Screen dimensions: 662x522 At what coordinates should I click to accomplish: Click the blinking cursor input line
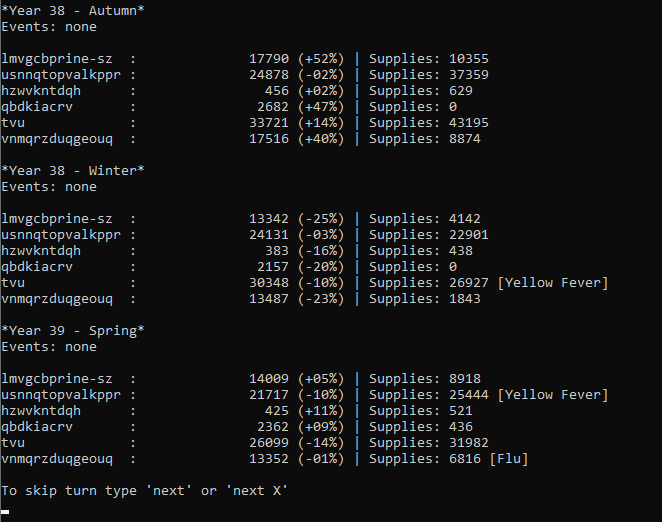point(5,512)
